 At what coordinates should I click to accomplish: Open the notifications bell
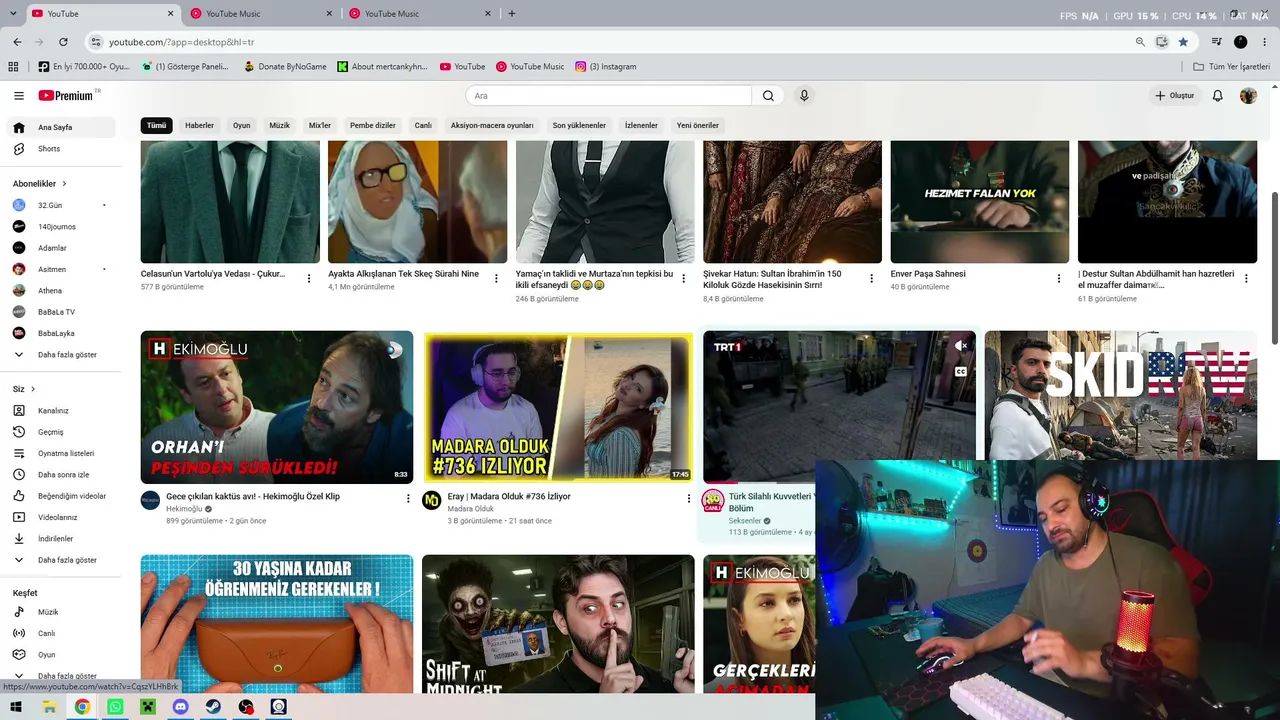pyautogui.click(x=1217, y=96)
